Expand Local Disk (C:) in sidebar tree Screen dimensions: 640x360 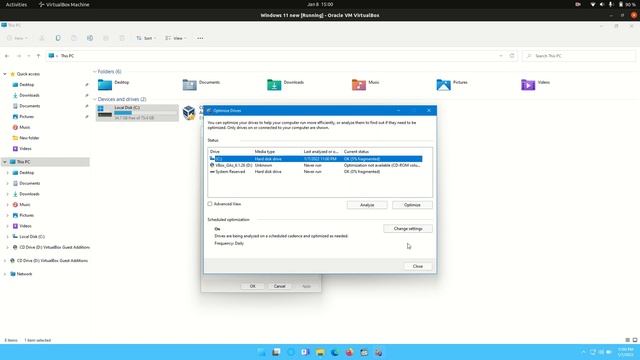(7, 237)
